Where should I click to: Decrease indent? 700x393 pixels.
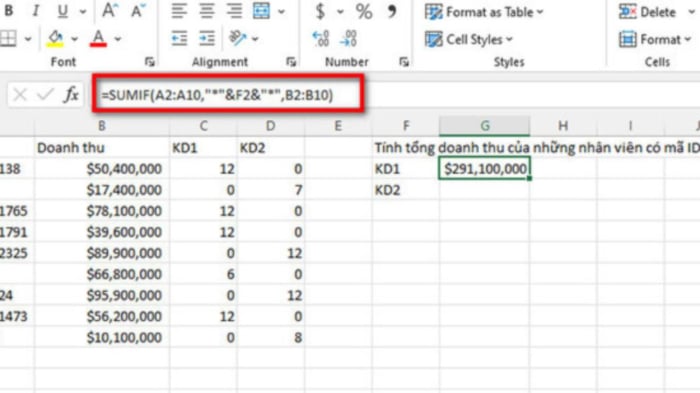[179, 39]
